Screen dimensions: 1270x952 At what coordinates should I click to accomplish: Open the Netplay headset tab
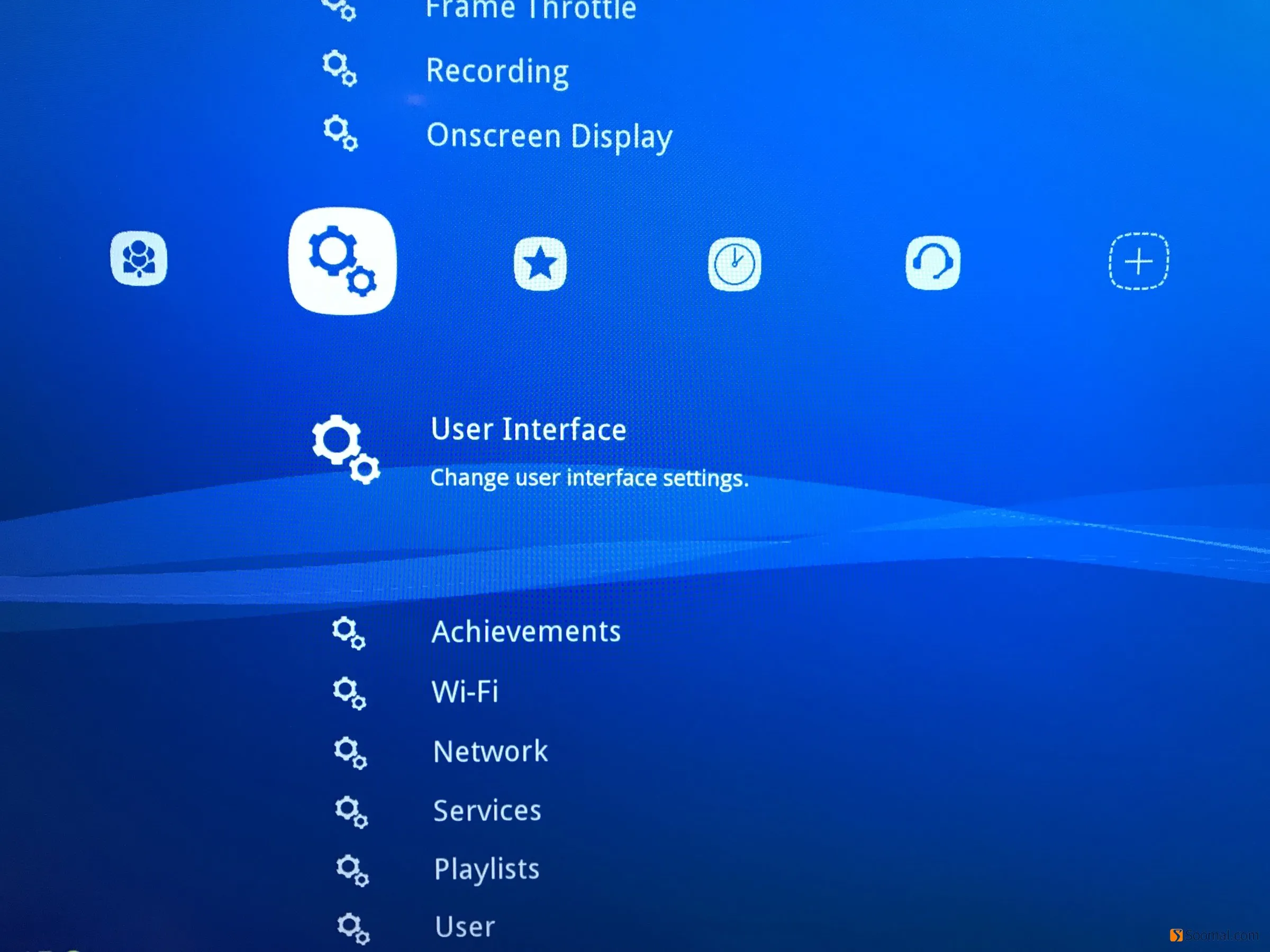coord(932,262)
